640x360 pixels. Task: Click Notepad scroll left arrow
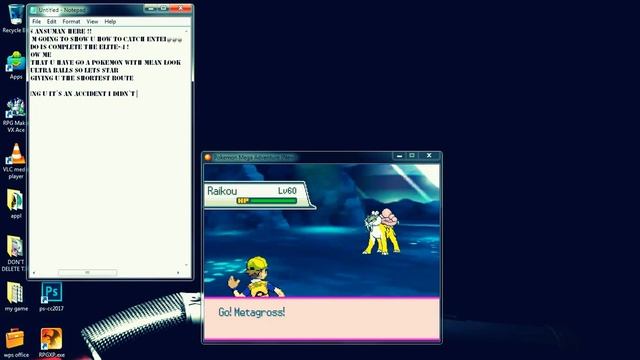tap(34, 272)
